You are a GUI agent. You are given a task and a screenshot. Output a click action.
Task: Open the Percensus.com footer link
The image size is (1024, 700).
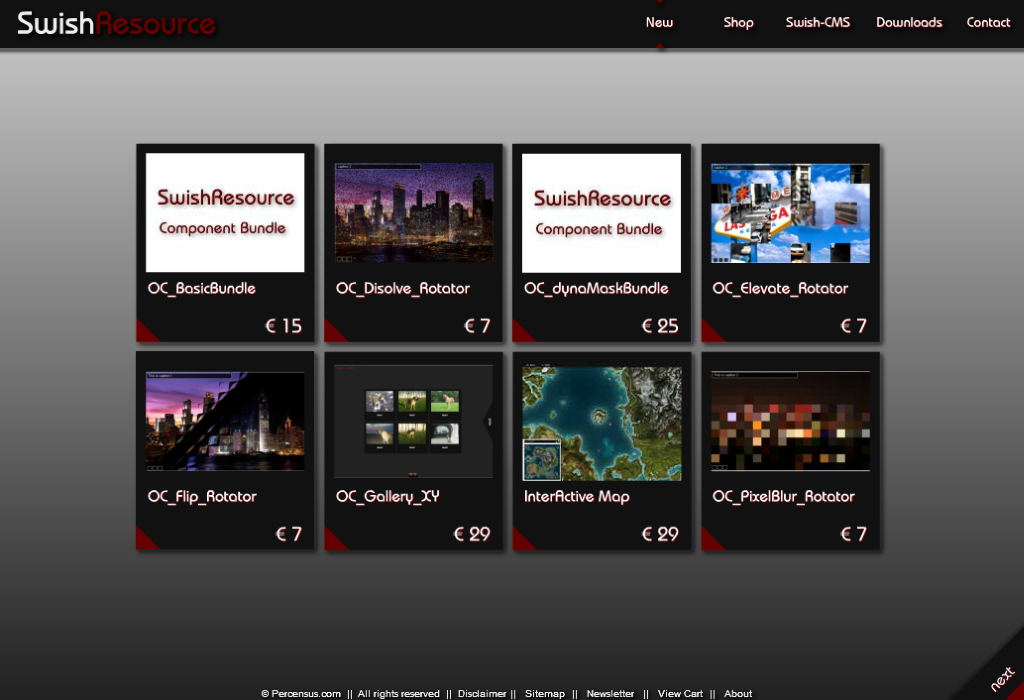300,693
